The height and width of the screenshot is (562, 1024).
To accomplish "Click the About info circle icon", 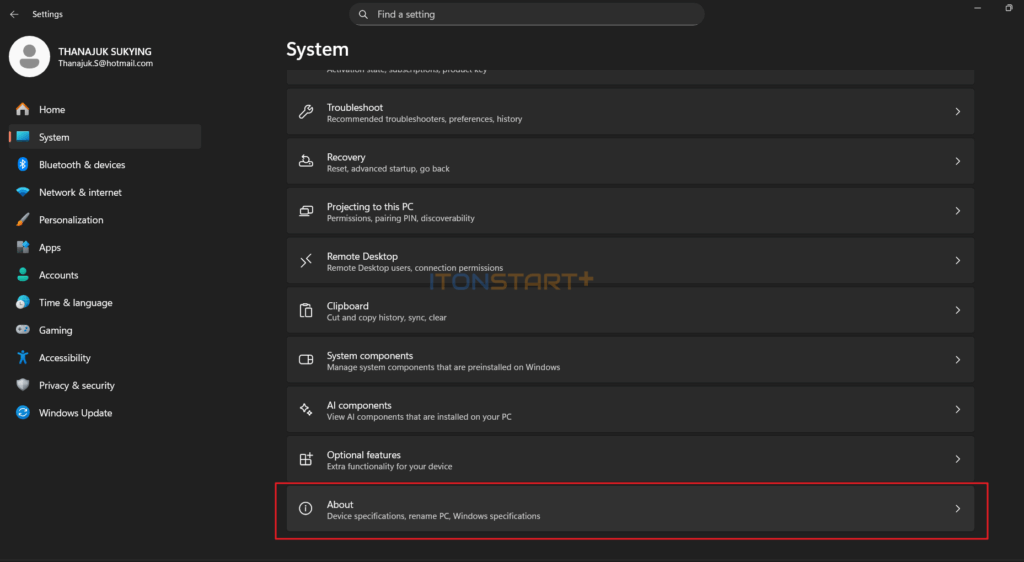I will 306,509.
